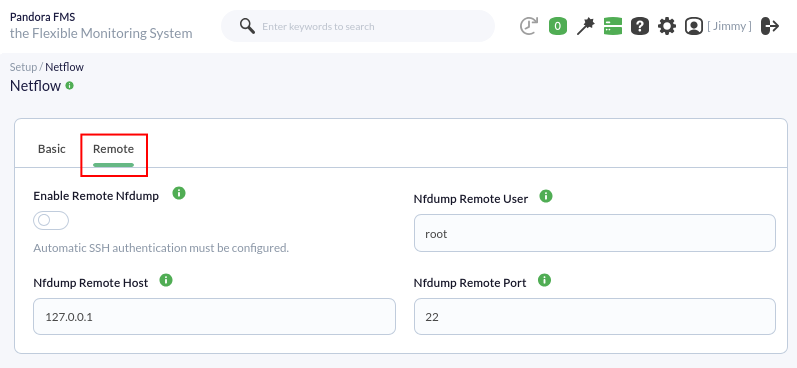Click the Nfdump Remote Port field

tap(595, 317)
